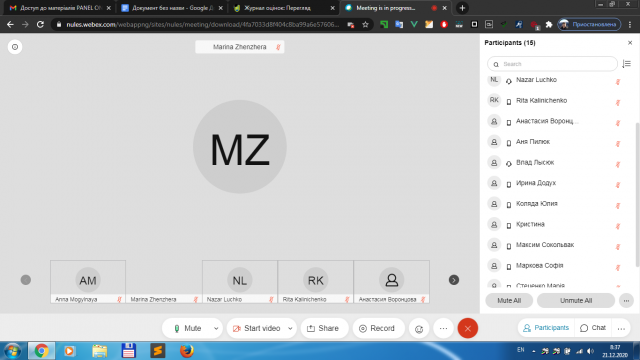The height and width of the screenshot is (360, 640).
Task: Select Marina Zhenzhera thumbnail in filmstrip
Action: (x=164, y=282)
